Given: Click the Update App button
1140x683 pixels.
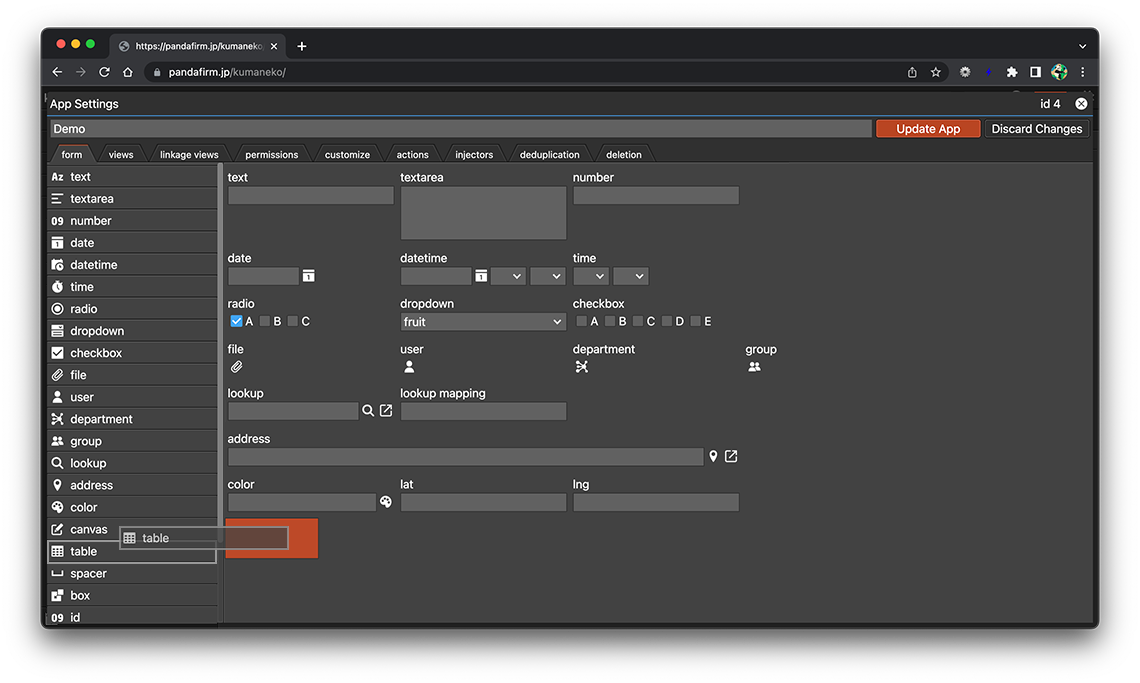Looking at the screenshot, I should point(927,129).
